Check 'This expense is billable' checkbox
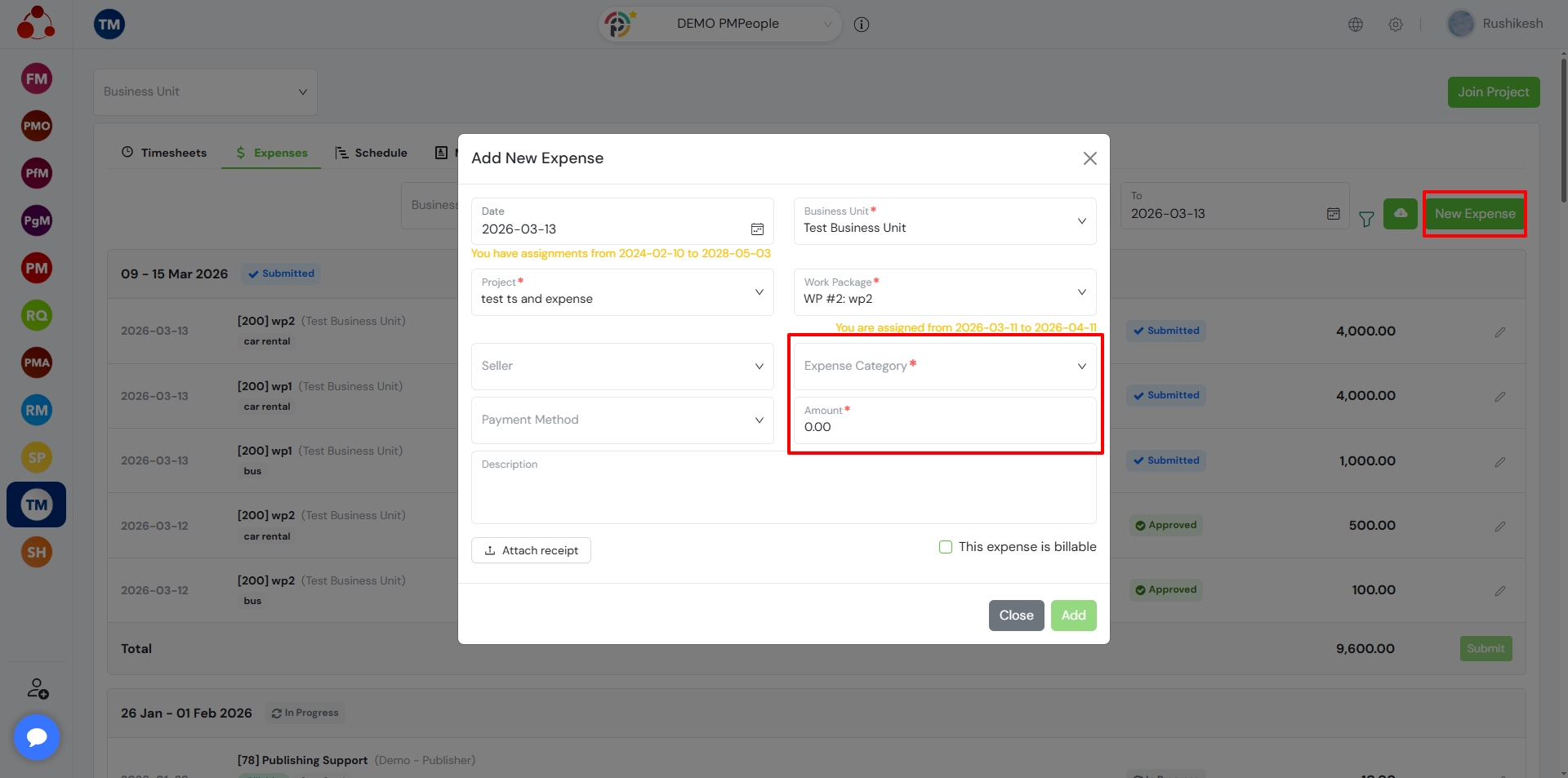The height and width of the screenshot is (778, 1568). (946, 547)
